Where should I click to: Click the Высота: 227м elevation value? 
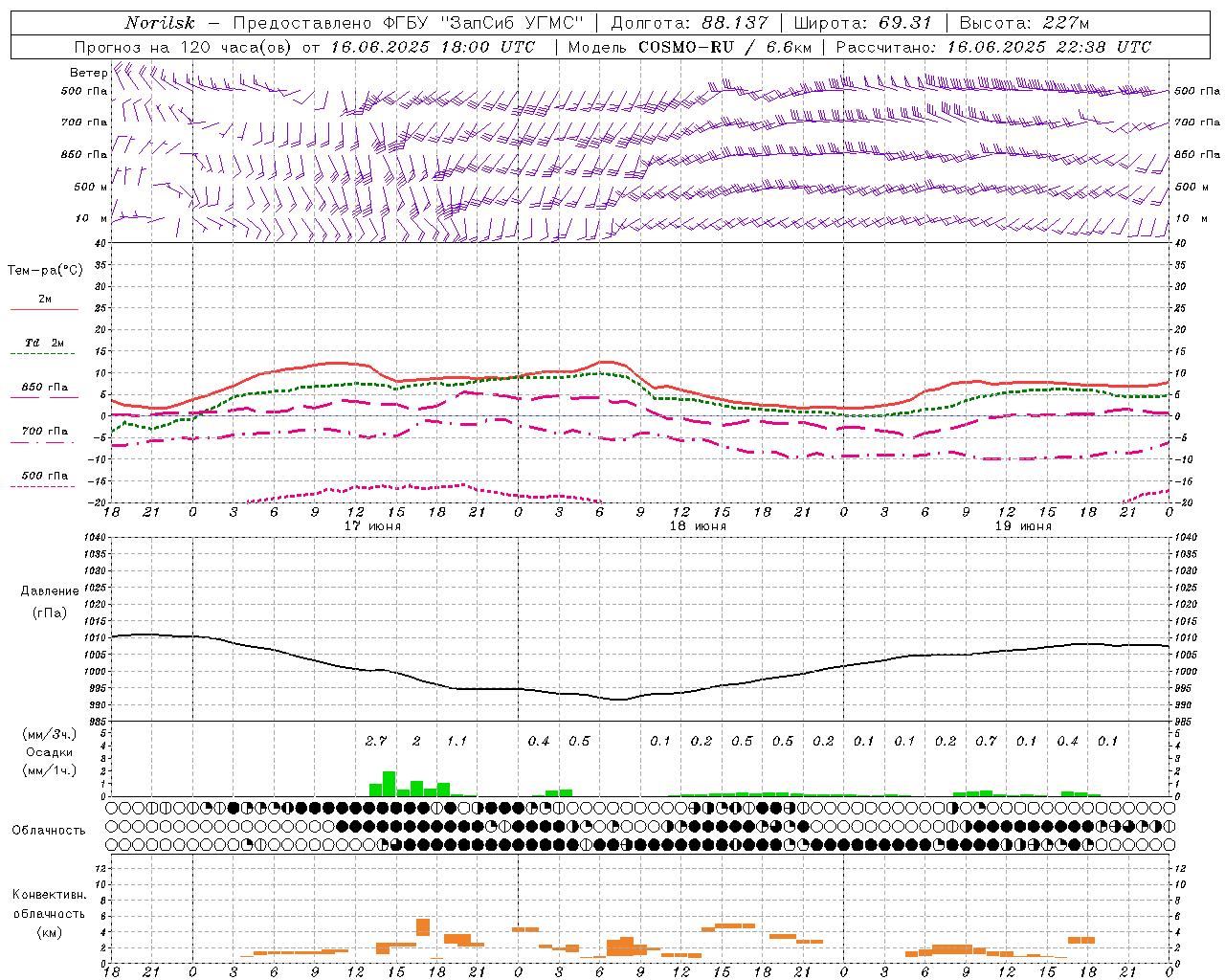click(1024, 23)
